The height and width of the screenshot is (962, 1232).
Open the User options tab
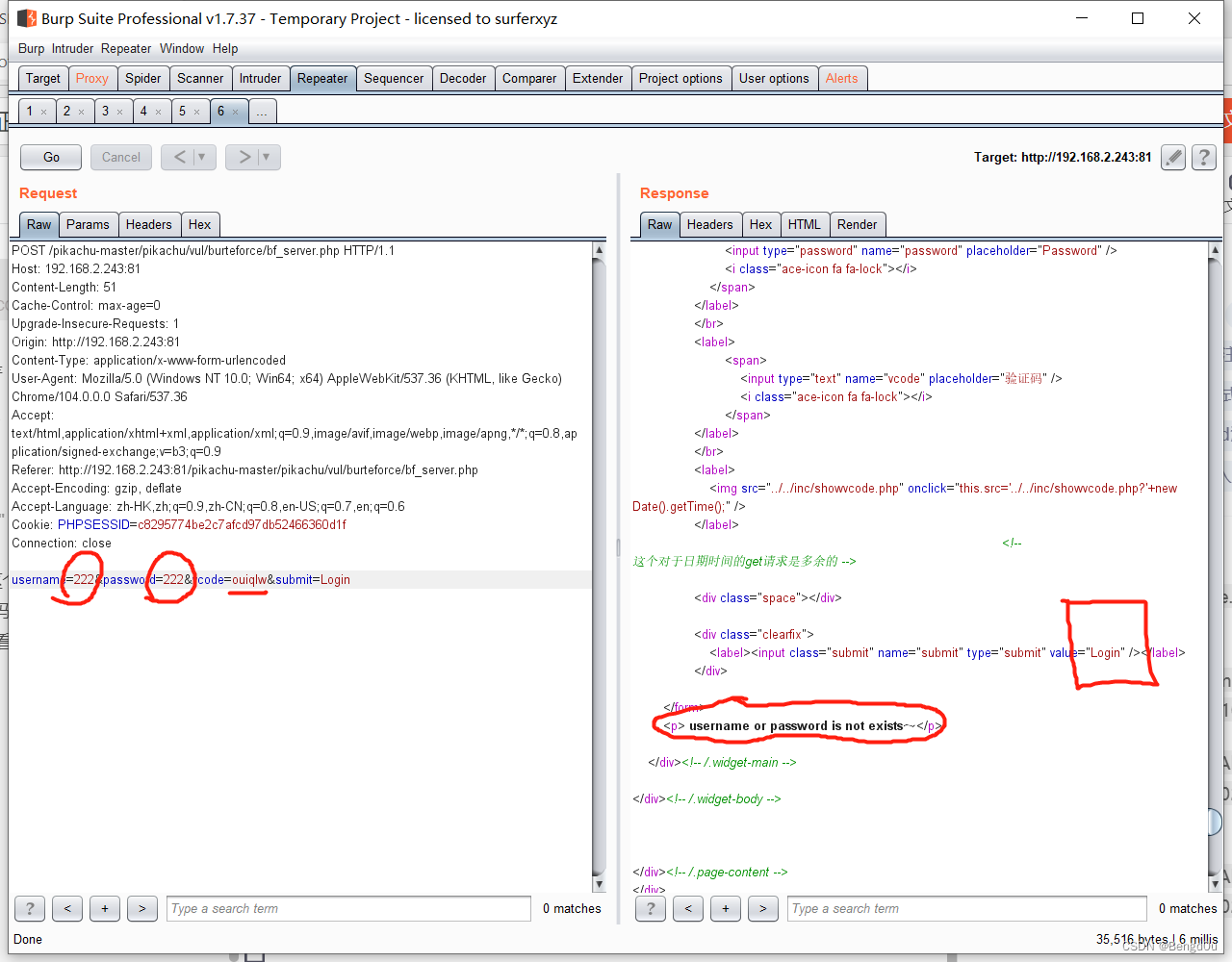pos(774,78)
